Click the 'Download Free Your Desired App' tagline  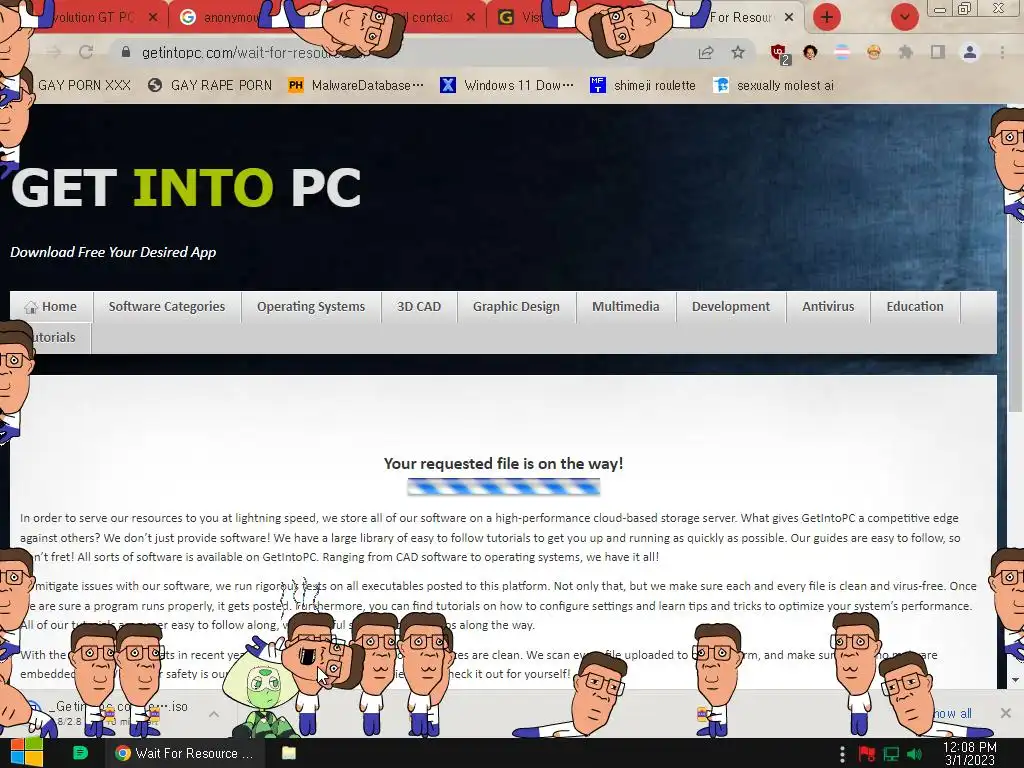113,252
